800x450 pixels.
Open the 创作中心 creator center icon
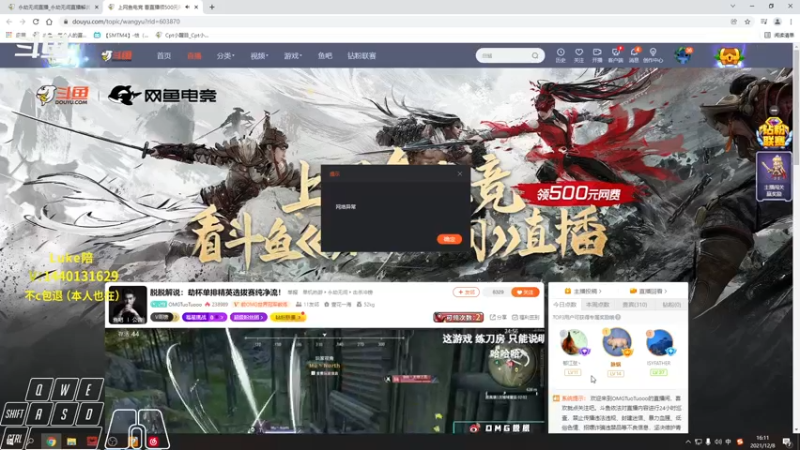click(x=653, y=55)
